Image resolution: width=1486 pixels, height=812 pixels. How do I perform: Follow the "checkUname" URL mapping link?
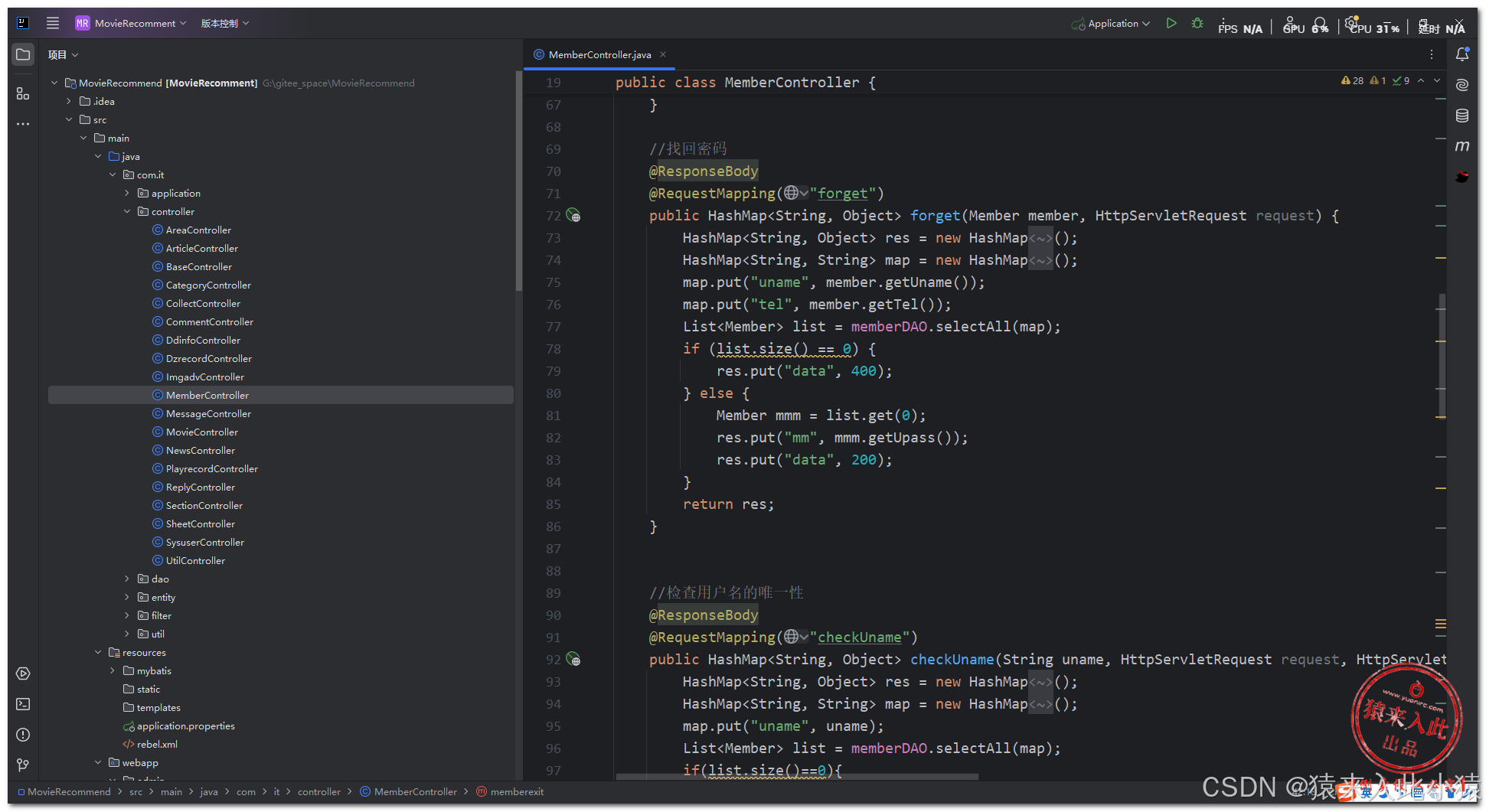pos(860,637)
